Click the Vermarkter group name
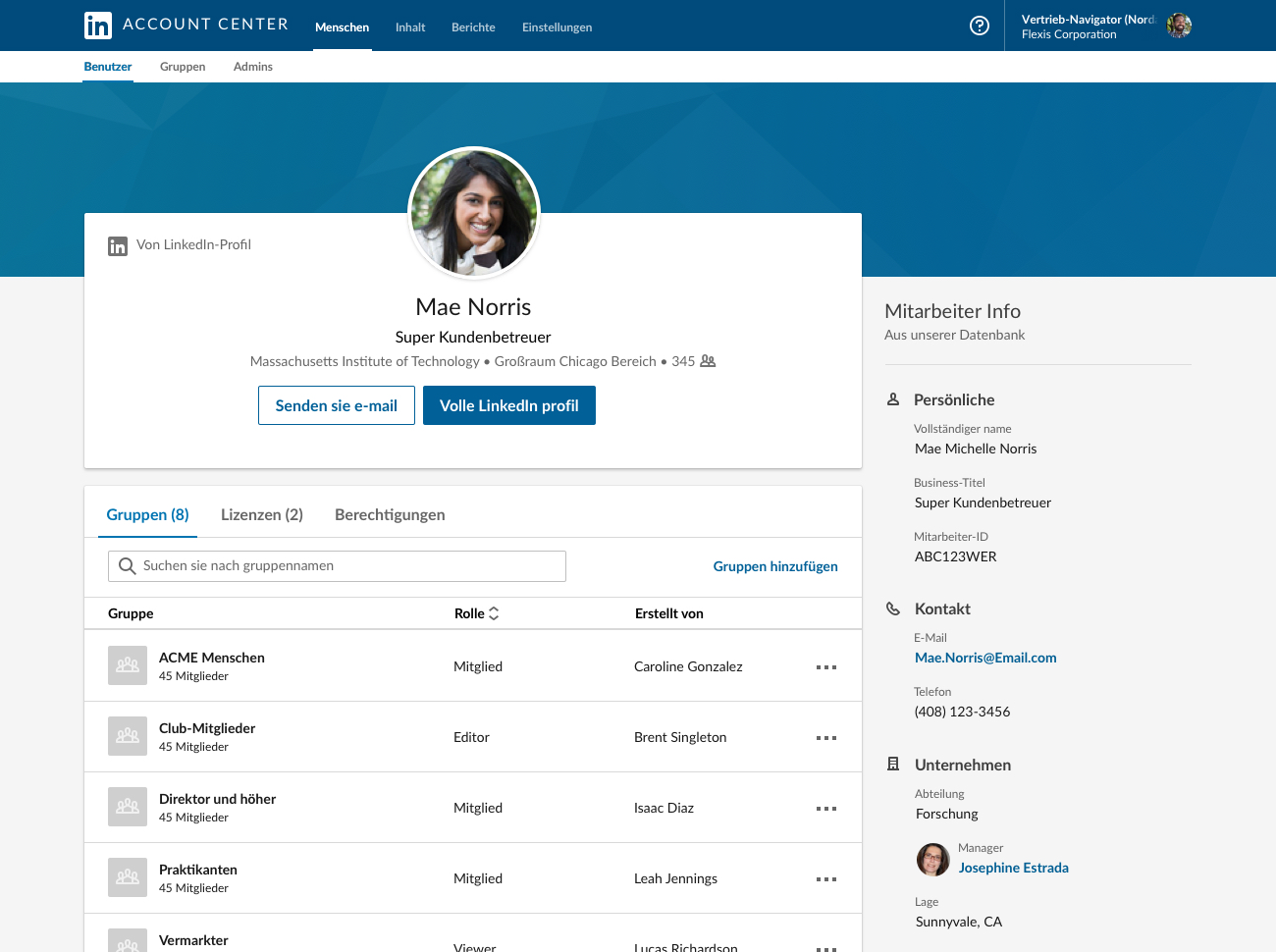Image resolution: width=1276 pixels, height=952 pixels. click(x=193, y=940)
